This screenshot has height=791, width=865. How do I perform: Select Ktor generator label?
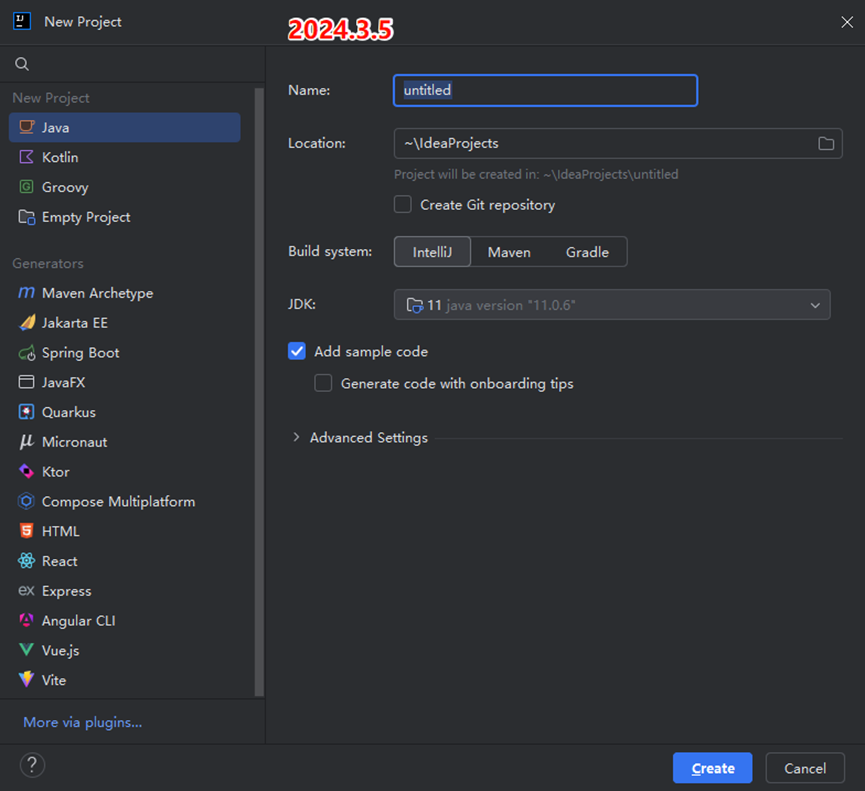pyautogui.click(x=56, y=472)
